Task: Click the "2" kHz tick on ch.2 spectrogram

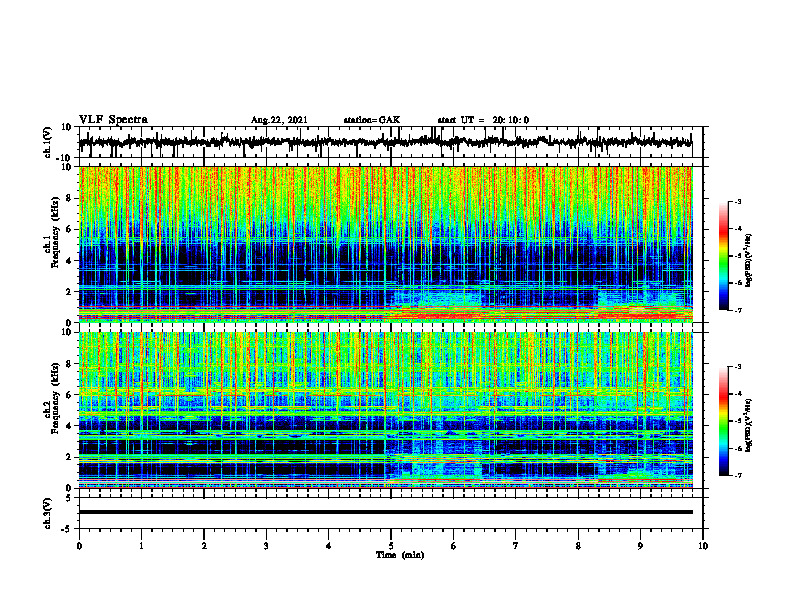Action: pyautogui.click(x=69, y=457)
